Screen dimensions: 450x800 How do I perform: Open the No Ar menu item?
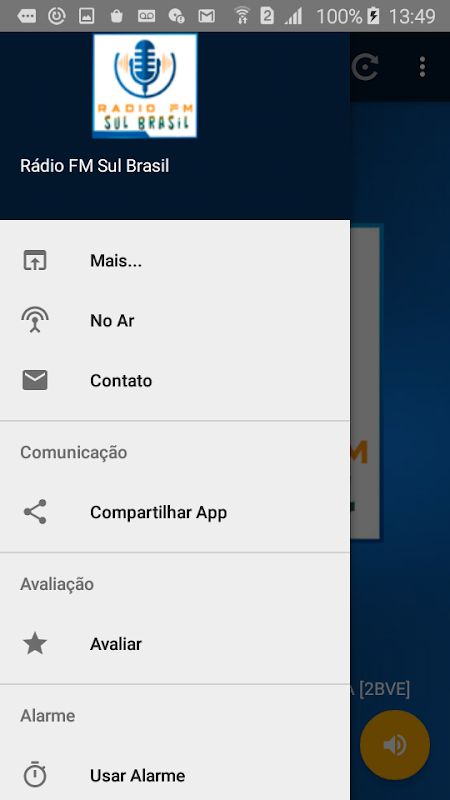(175, 321)
